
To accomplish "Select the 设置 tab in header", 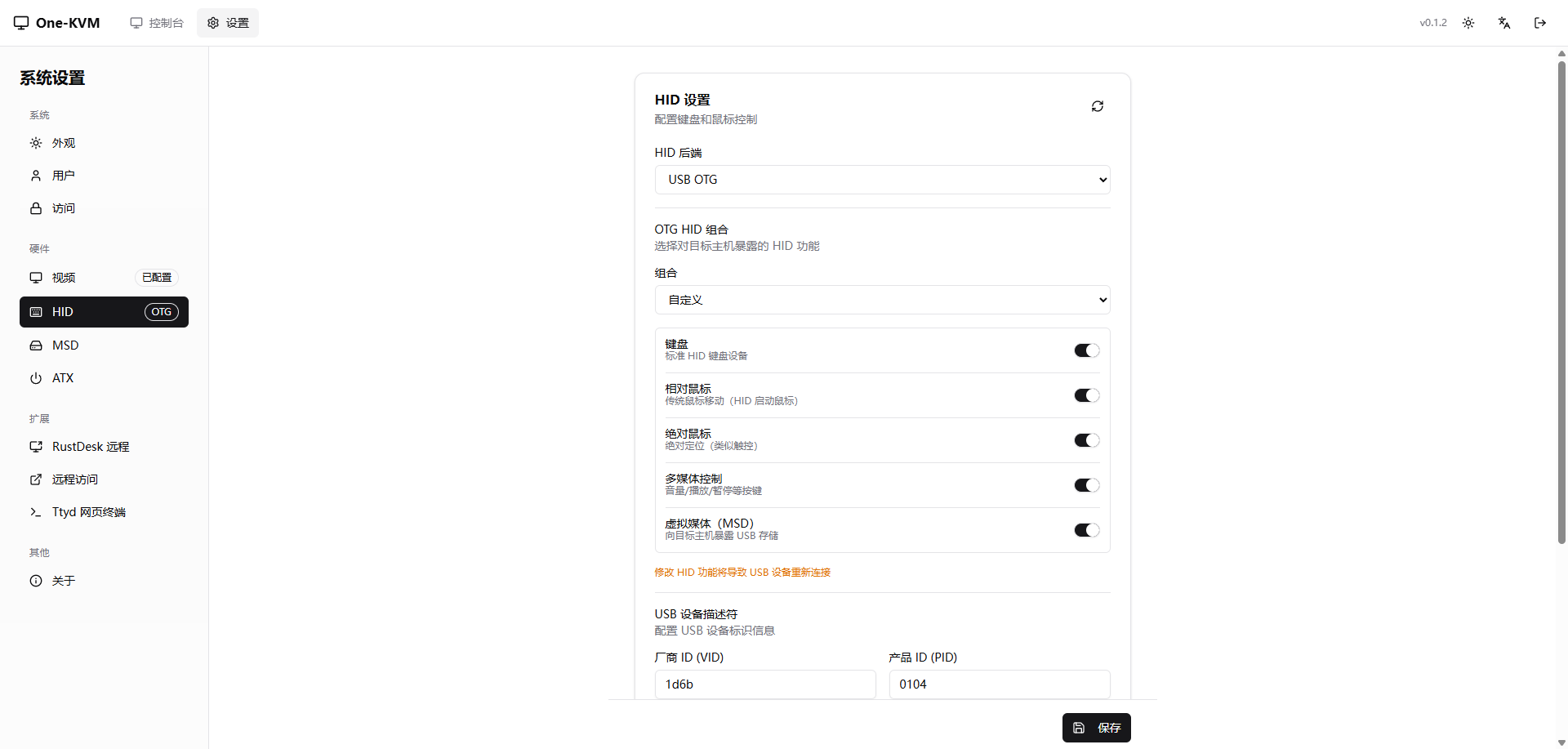I will [x=228, y=23].
